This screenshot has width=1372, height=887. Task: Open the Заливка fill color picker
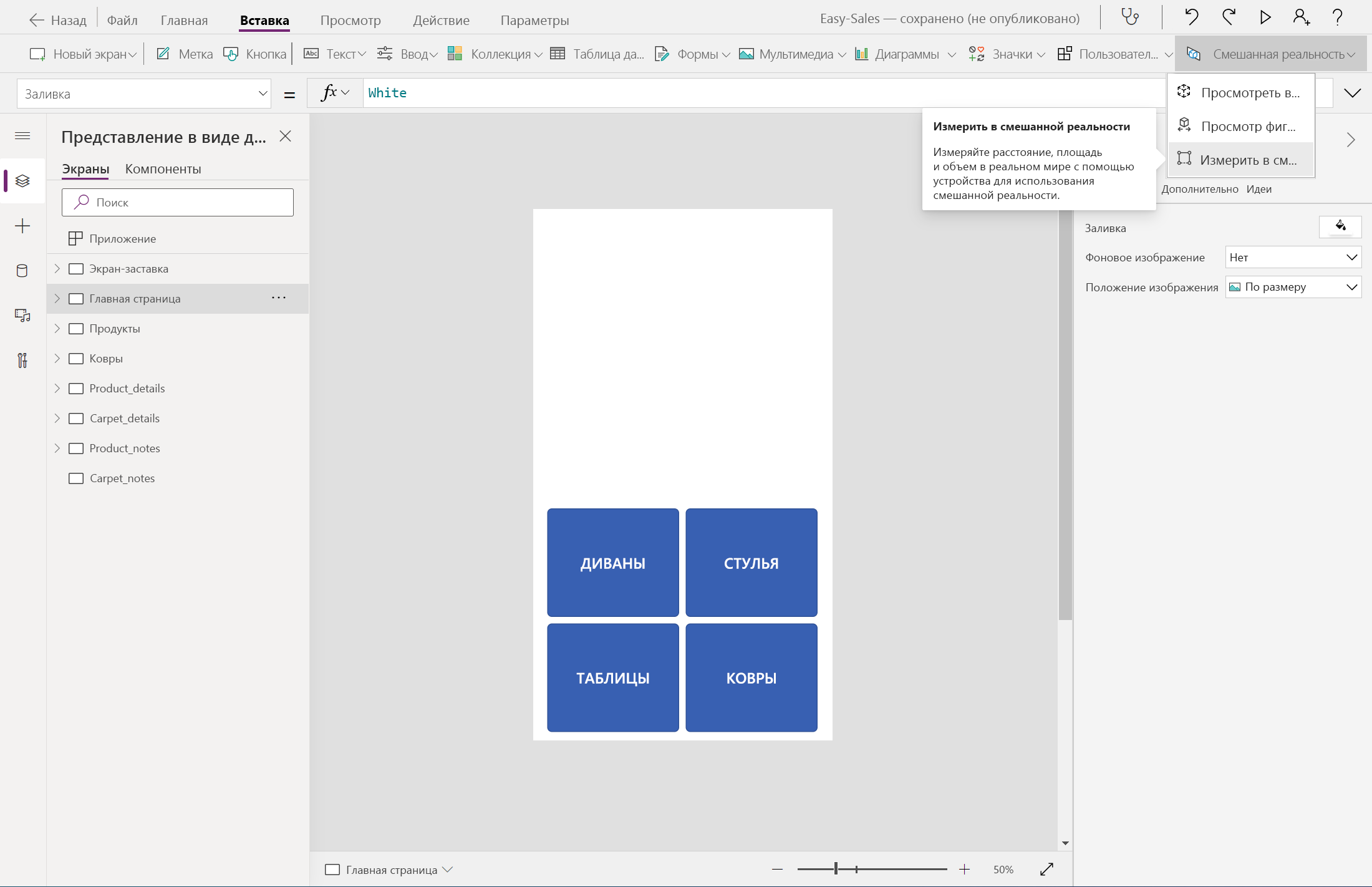(x=1340, y=227)
